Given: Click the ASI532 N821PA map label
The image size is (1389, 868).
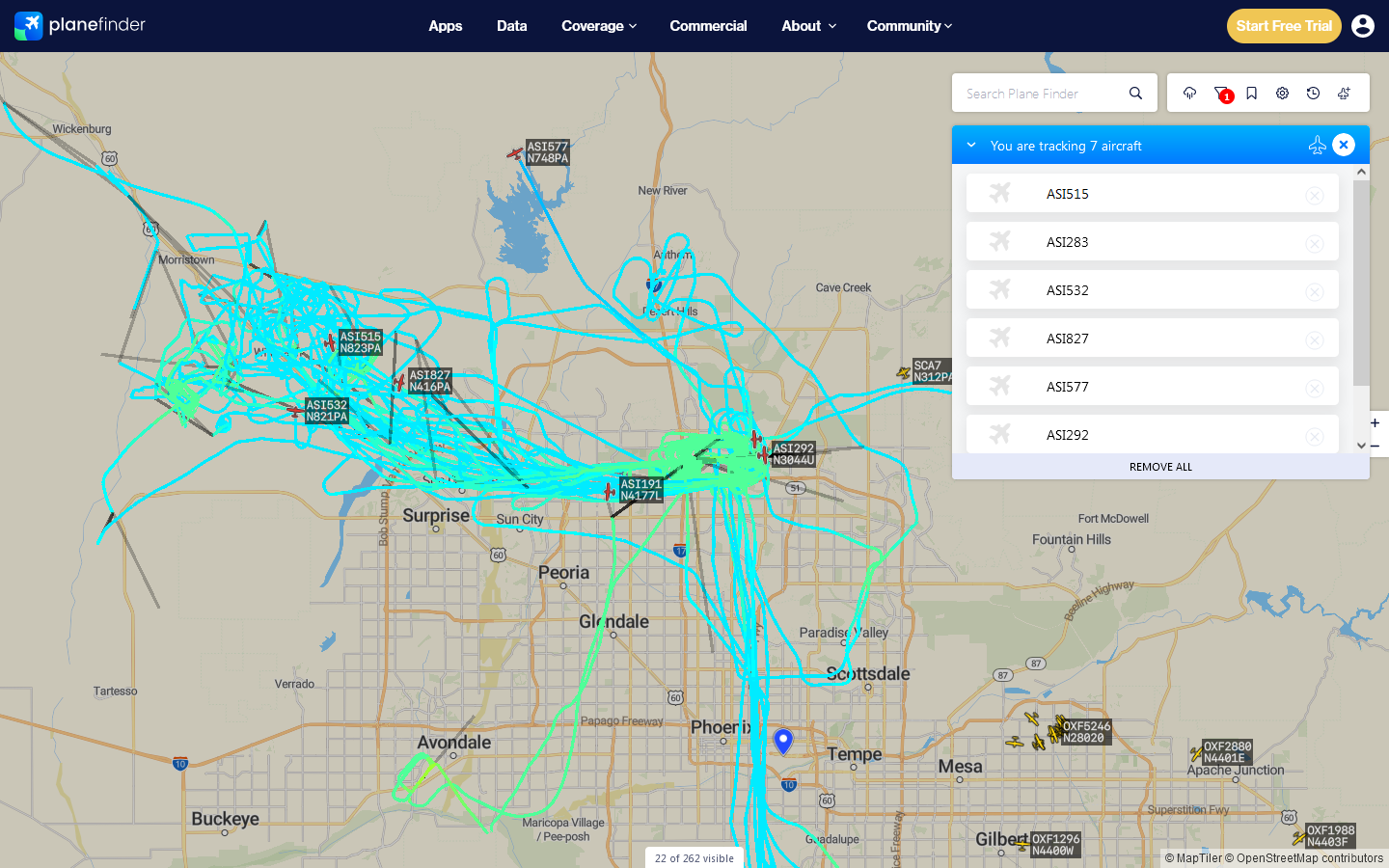Looking at the screenshot, I should tap(327, 411).
